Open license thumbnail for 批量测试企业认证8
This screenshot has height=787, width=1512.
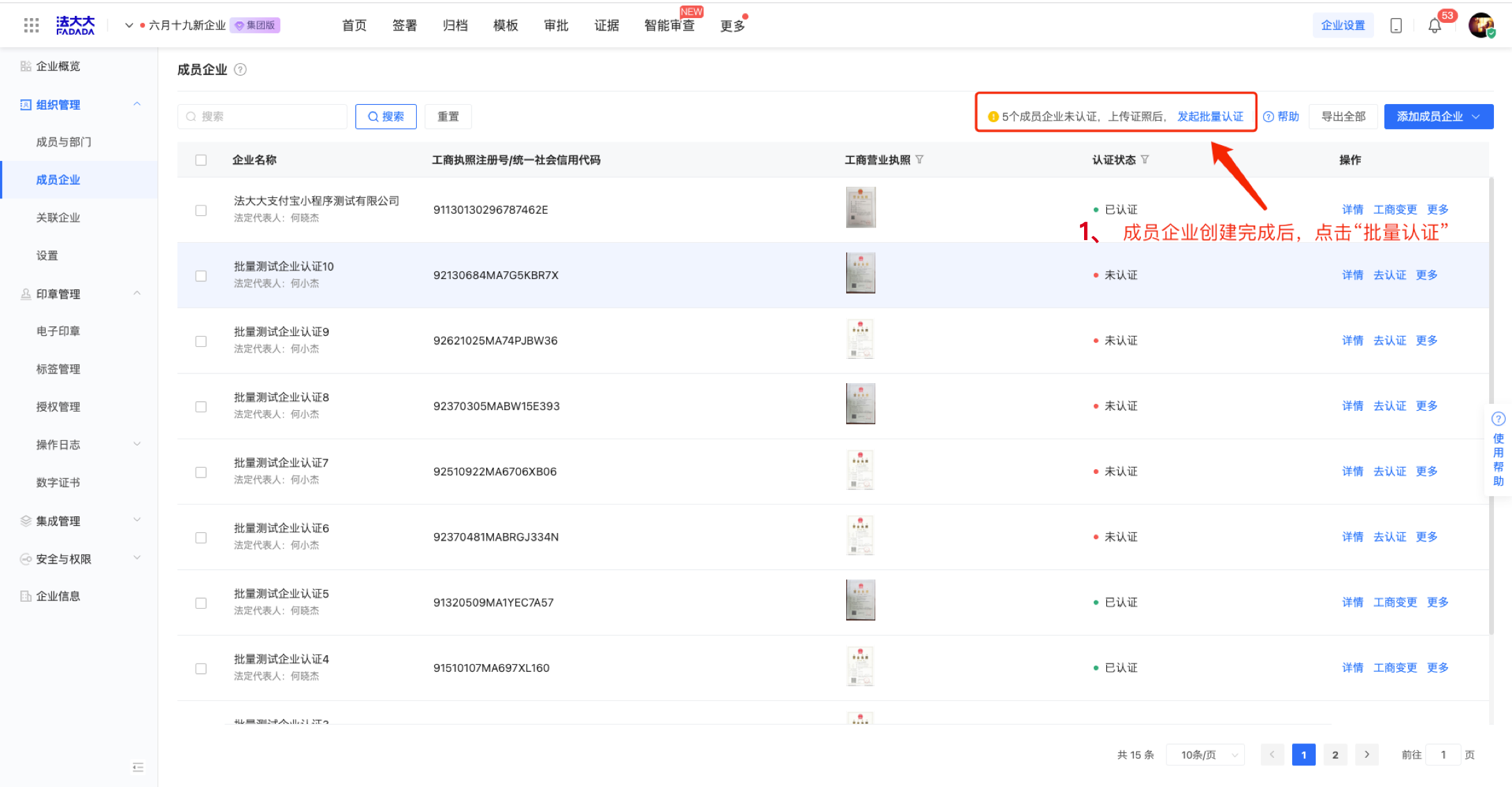point(860,404)
